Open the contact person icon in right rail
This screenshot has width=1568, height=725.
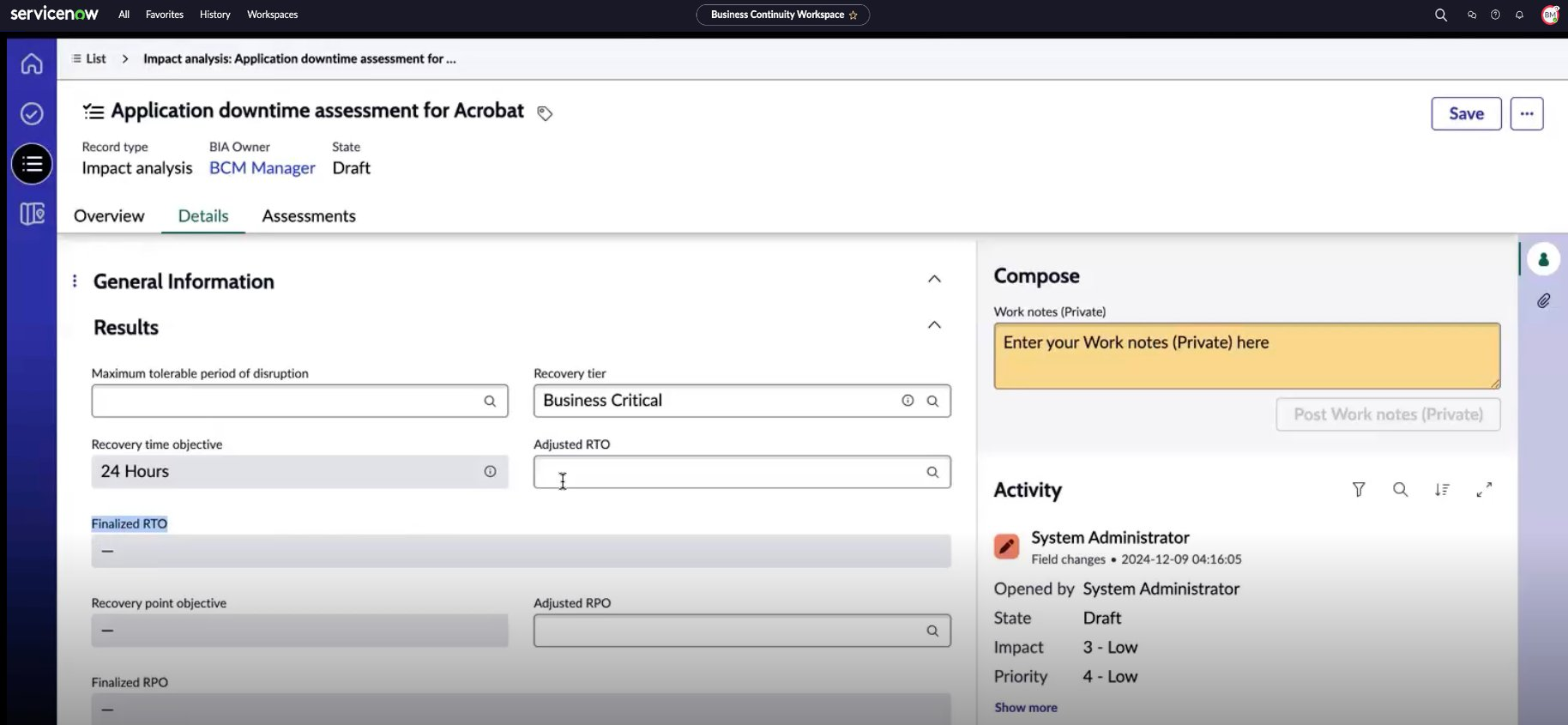pyautogui.click(x=1543, y=259)
